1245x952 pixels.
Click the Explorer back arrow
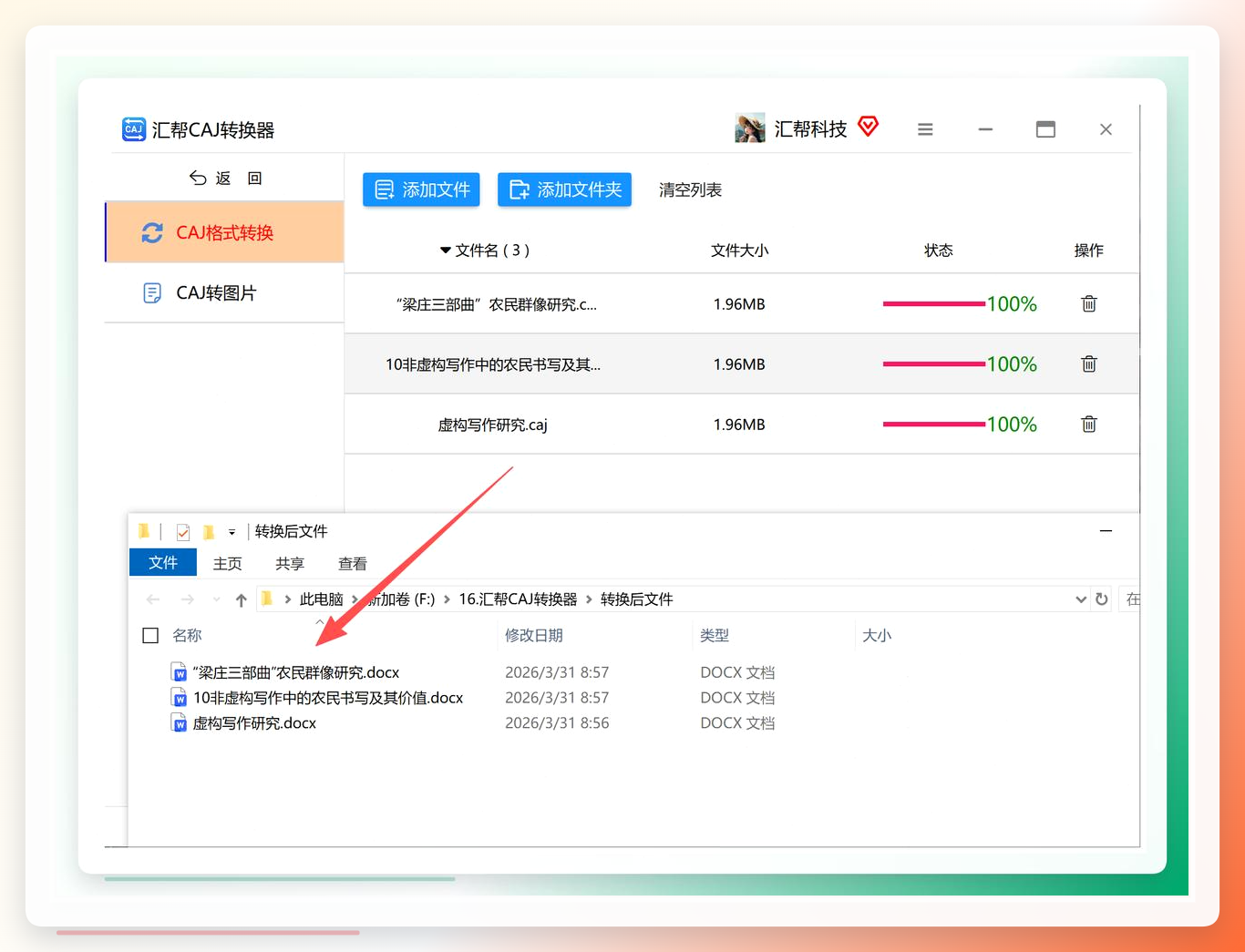(153, 599)
